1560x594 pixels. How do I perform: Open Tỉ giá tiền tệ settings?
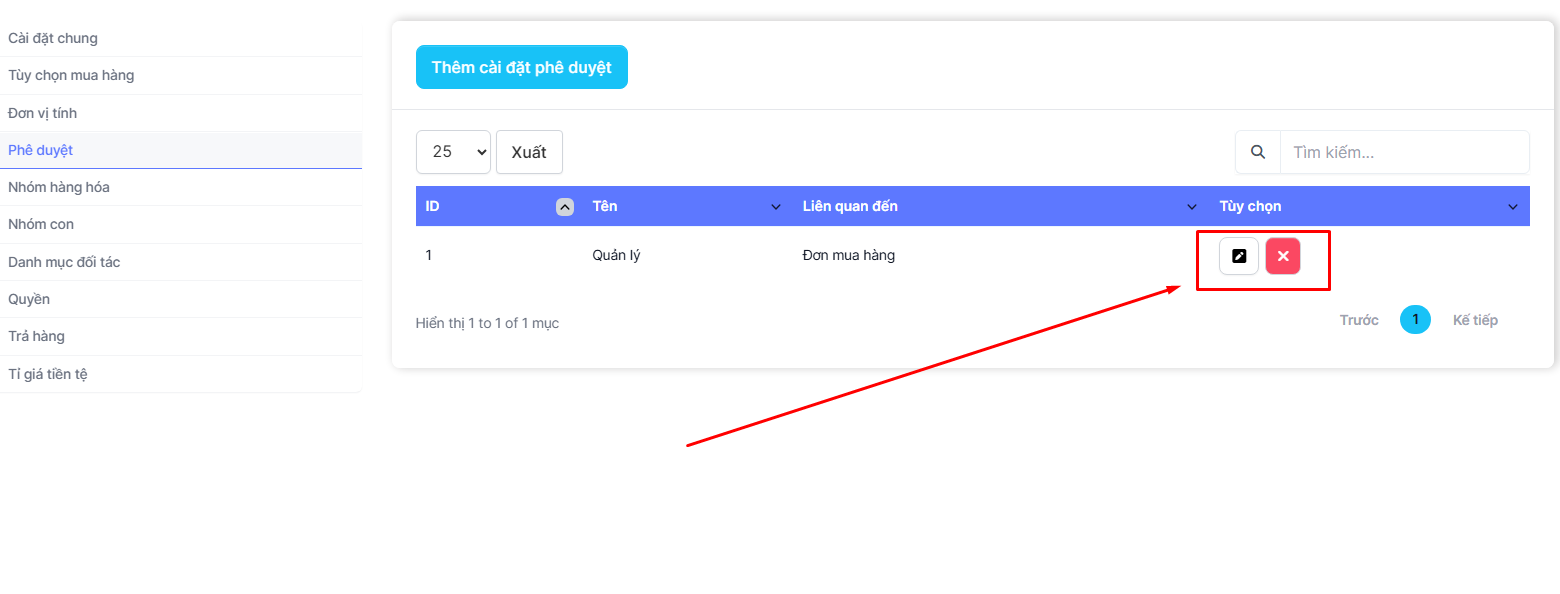(48, 374)
